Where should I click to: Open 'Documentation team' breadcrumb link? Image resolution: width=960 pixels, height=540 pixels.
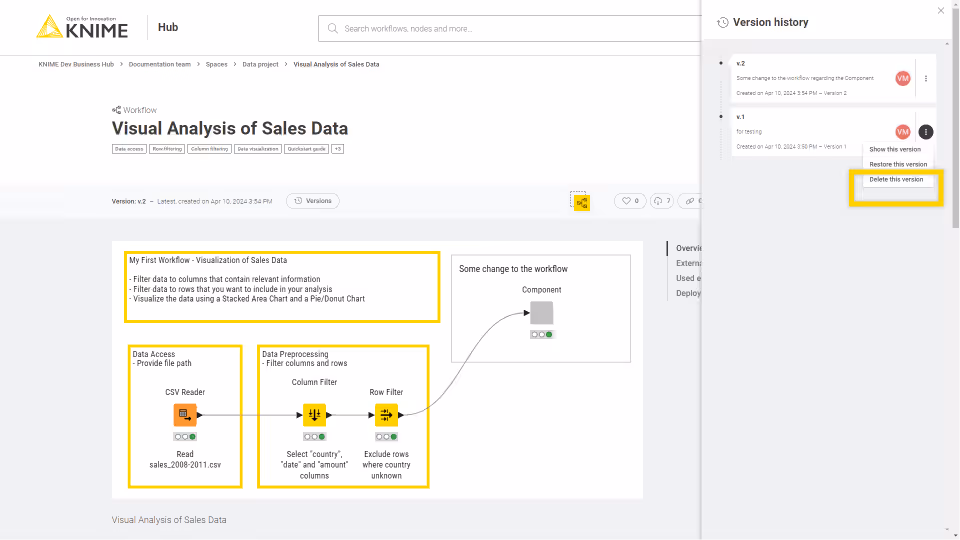(160, 64)
